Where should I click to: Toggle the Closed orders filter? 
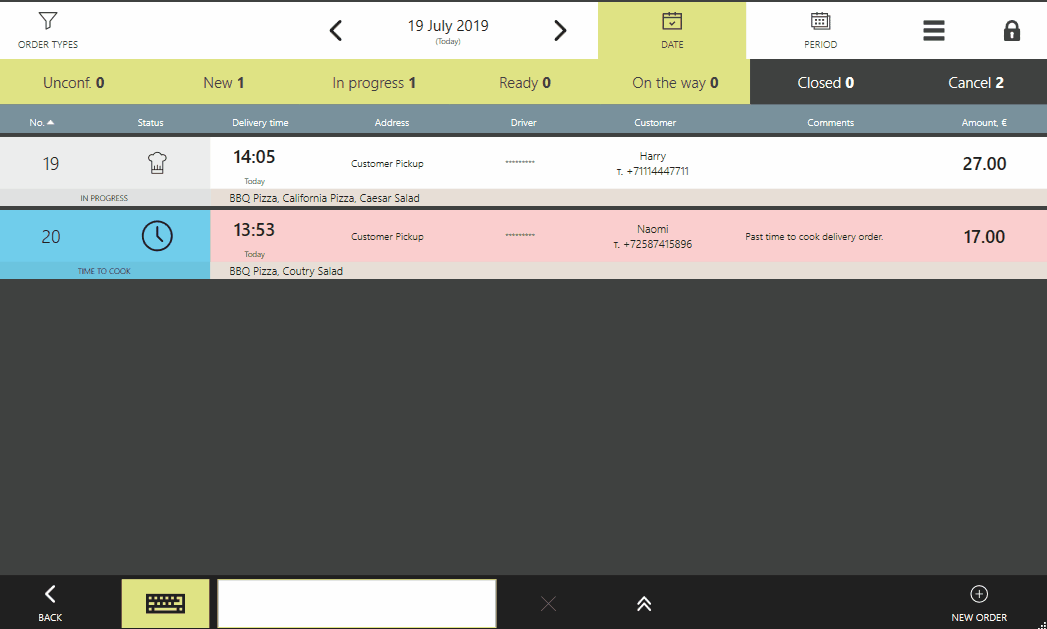pyautogui.click(x=825, y=83)
